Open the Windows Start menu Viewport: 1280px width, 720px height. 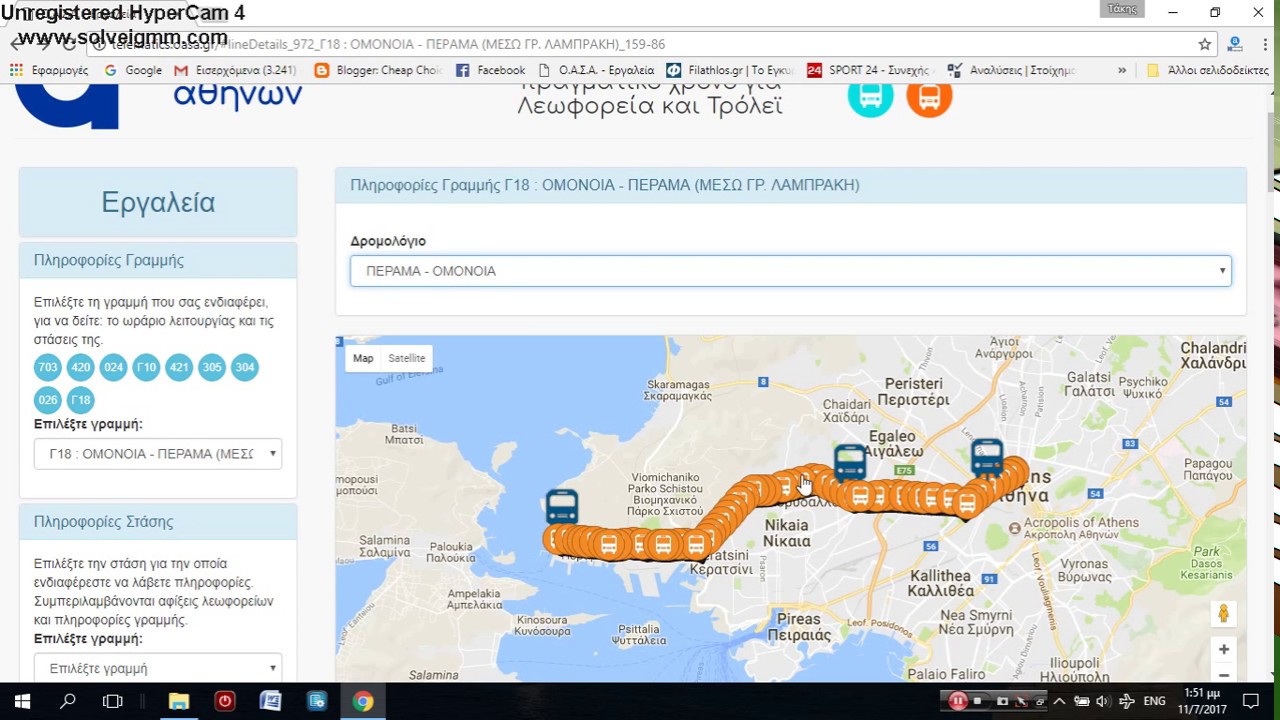click(x=22, y=701)
